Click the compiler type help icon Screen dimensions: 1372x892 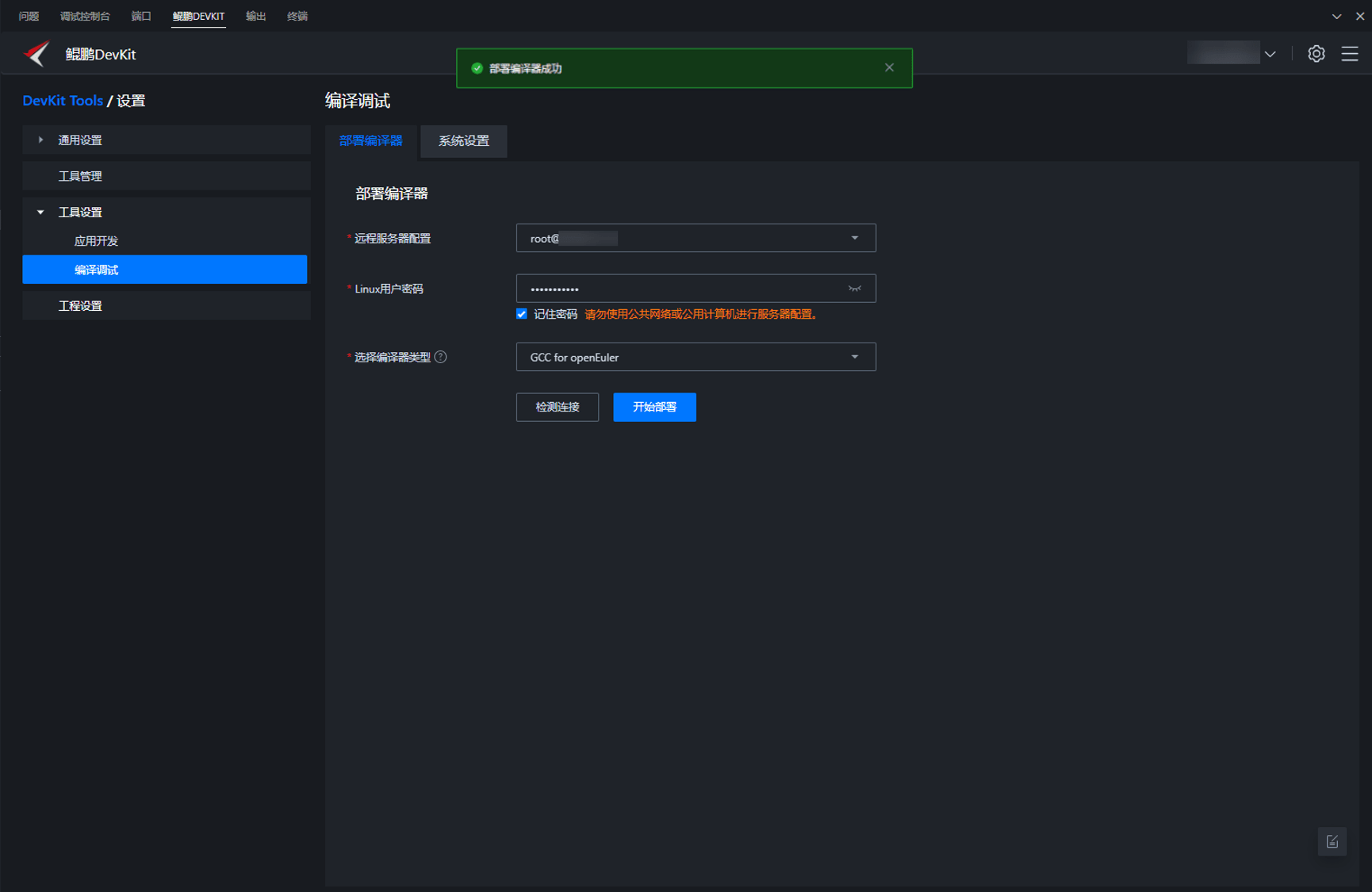tap(441, 357)
